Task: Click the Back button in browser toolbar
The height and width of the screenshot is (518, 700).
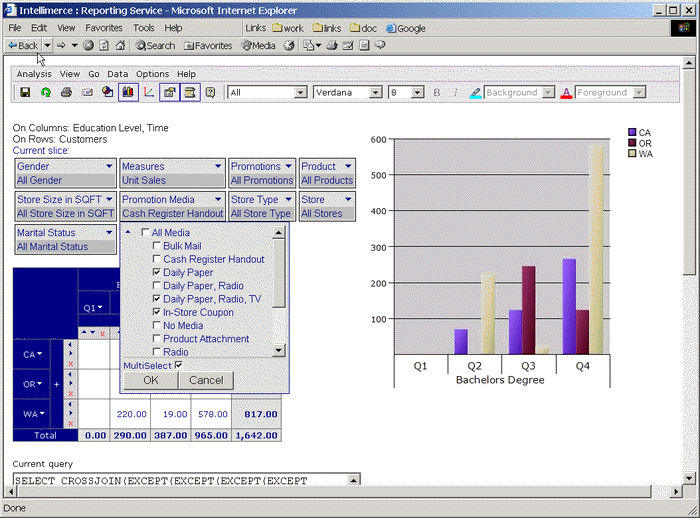Action: coord(24,45)
